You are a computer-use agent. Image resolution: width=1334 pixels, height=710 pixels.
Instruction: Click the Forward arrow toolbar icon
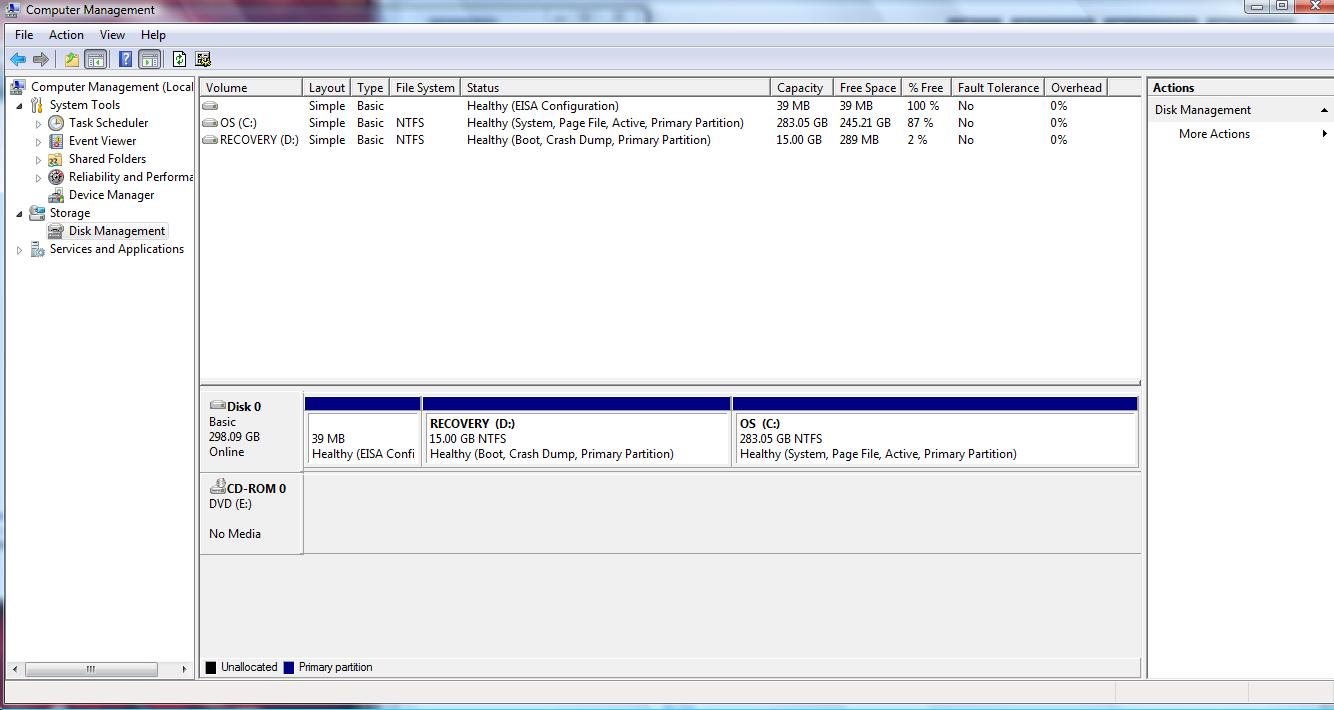pyautogui.click(x=41, y=59)
